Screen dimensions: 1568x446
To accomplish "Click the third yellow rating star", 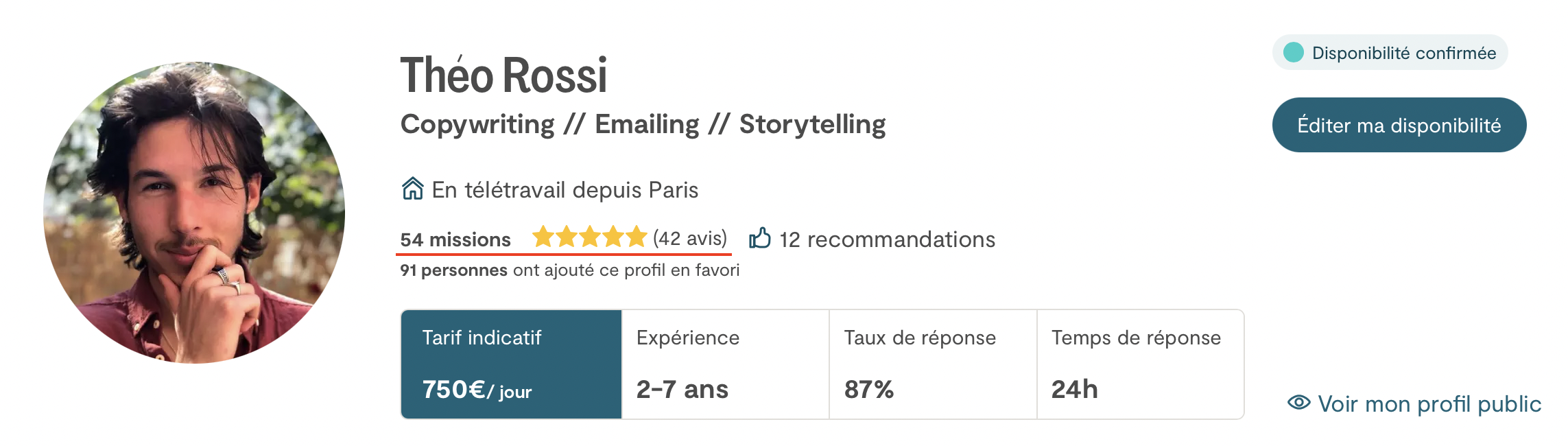I will point(590,237).
